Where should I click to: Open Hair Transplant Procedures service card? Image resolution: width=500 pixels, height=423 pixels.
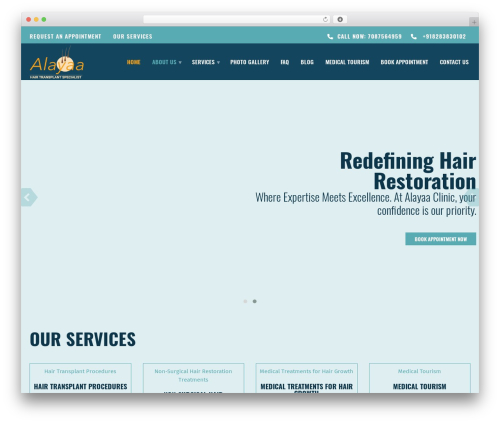pyautogui.click(x=80, y=378)
